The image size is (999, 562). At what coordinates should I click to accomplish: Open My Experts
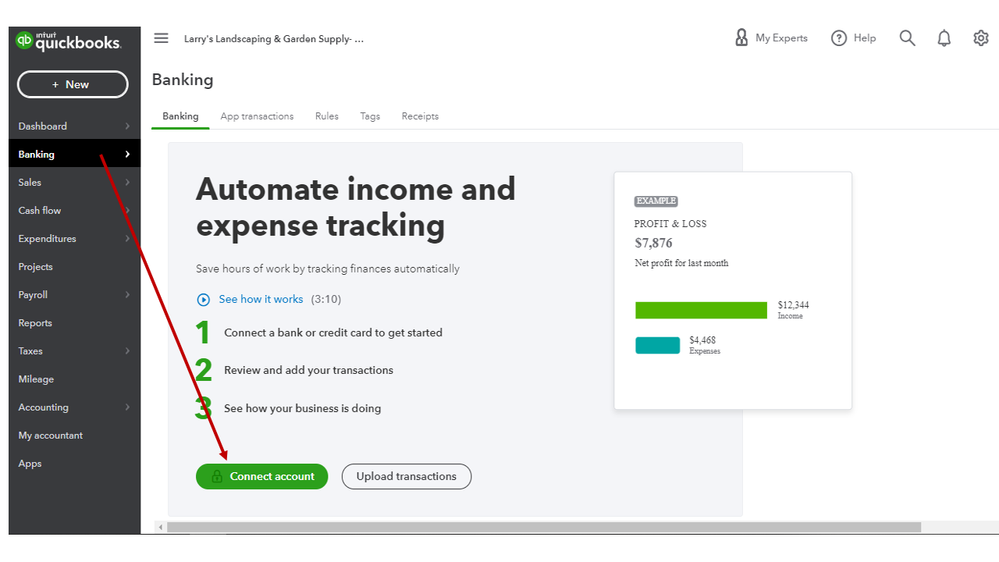771,38
